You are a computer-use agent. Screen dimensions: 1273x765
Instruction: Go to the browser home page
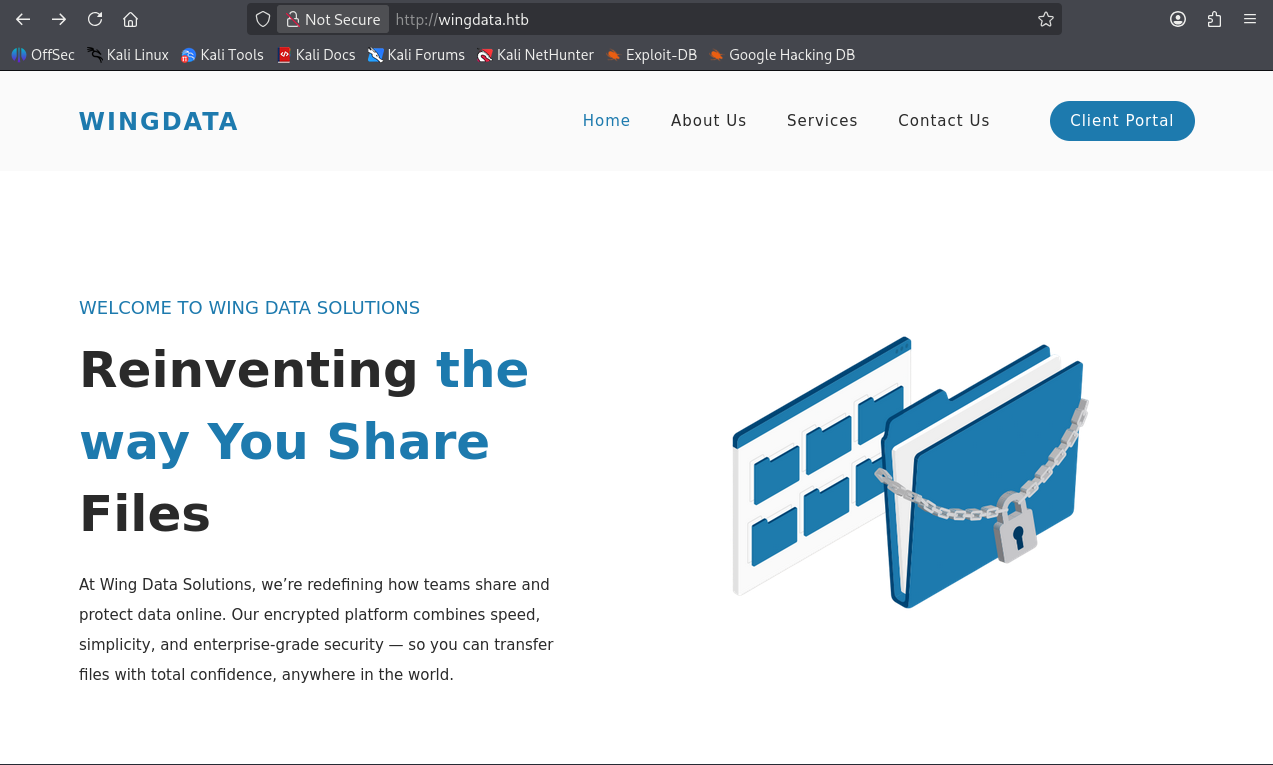coord(130,19)
